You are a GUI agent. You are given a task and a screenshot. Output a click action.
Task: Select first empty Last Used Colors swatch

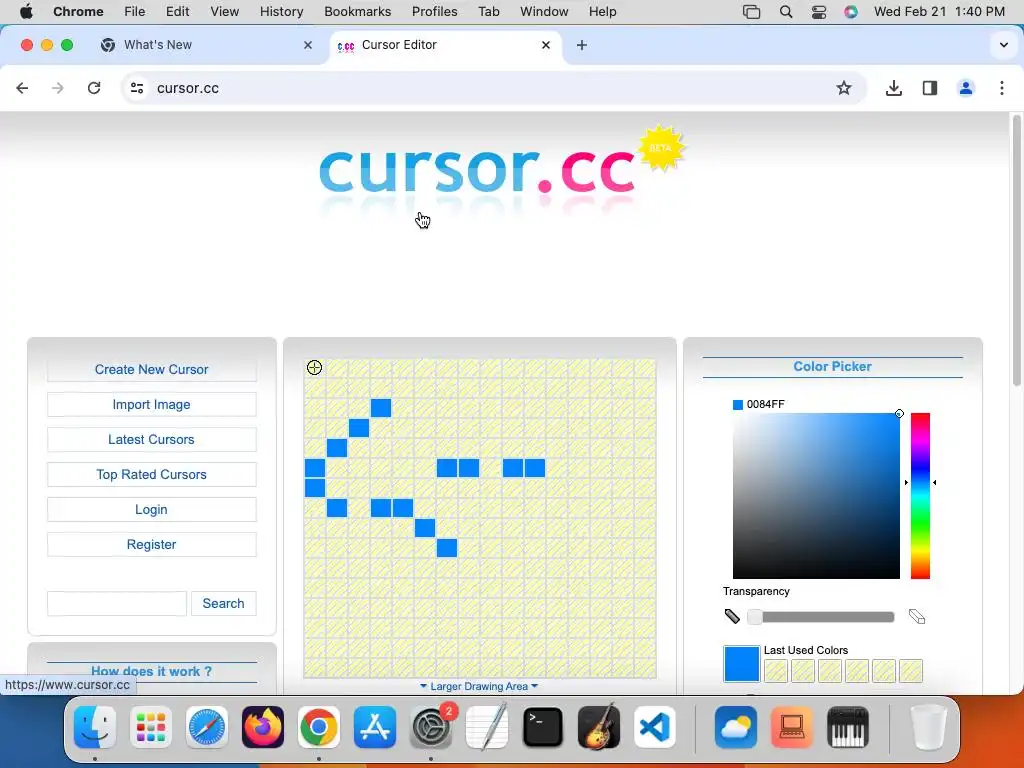pos(776,671)
